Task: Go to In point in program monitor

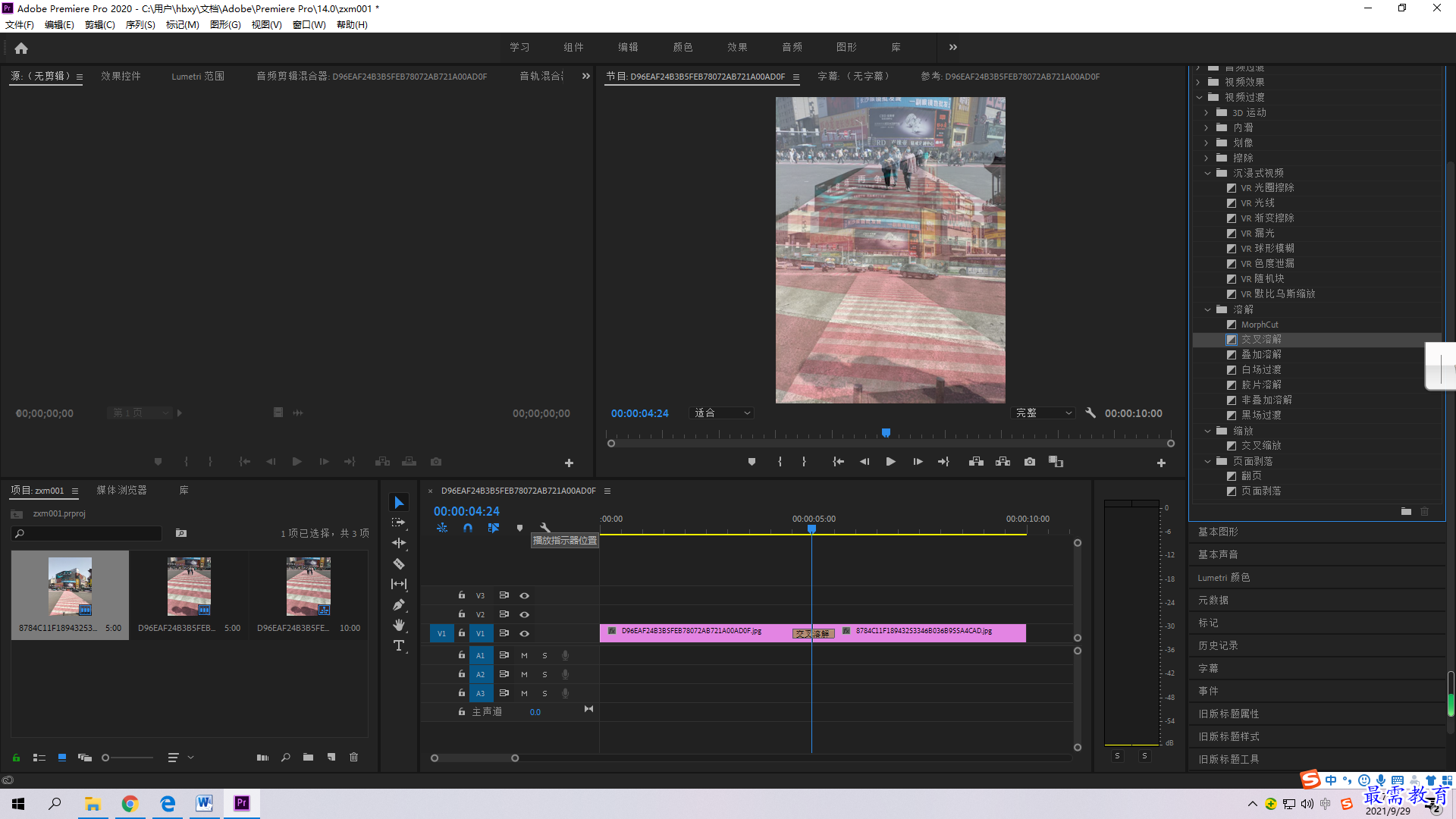Action: [838, 462]
